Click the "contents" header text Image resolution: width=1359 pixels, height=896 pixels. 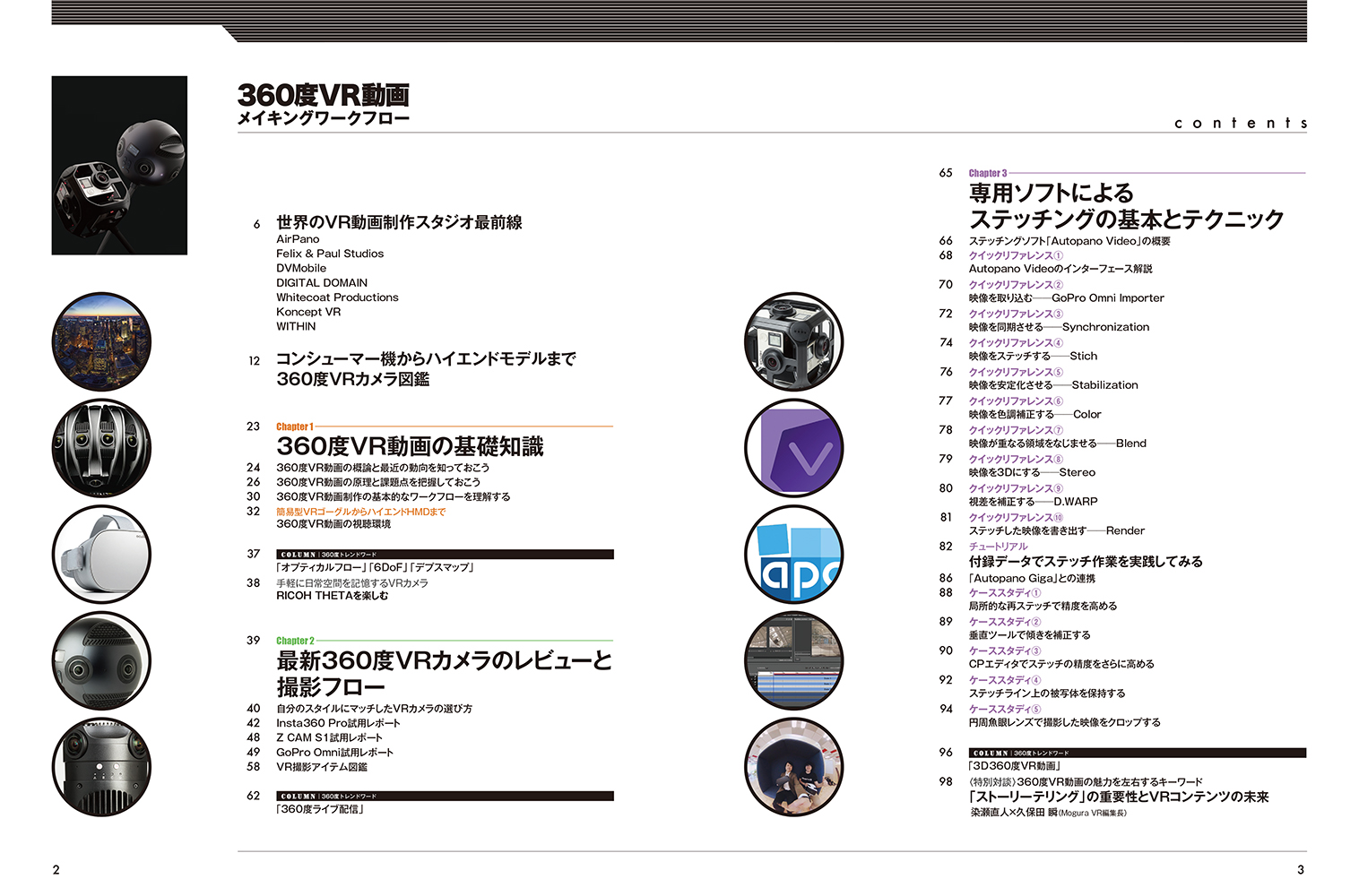click(1240, 124)
